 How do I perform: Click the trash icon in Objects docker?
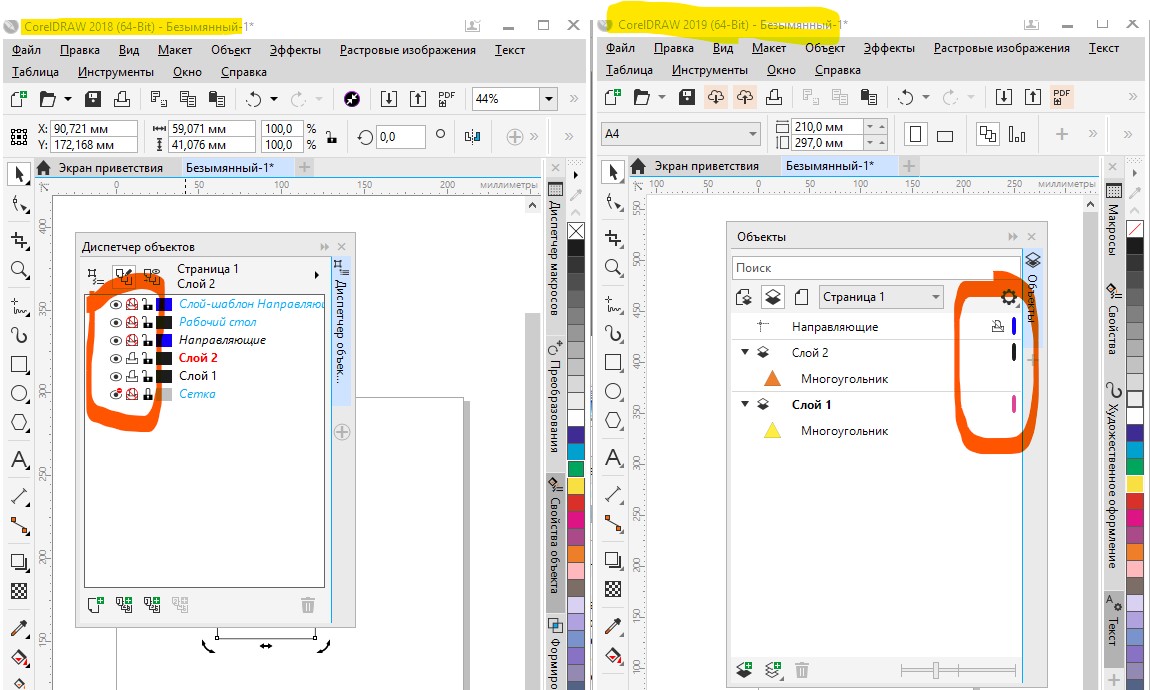(802, 669)
